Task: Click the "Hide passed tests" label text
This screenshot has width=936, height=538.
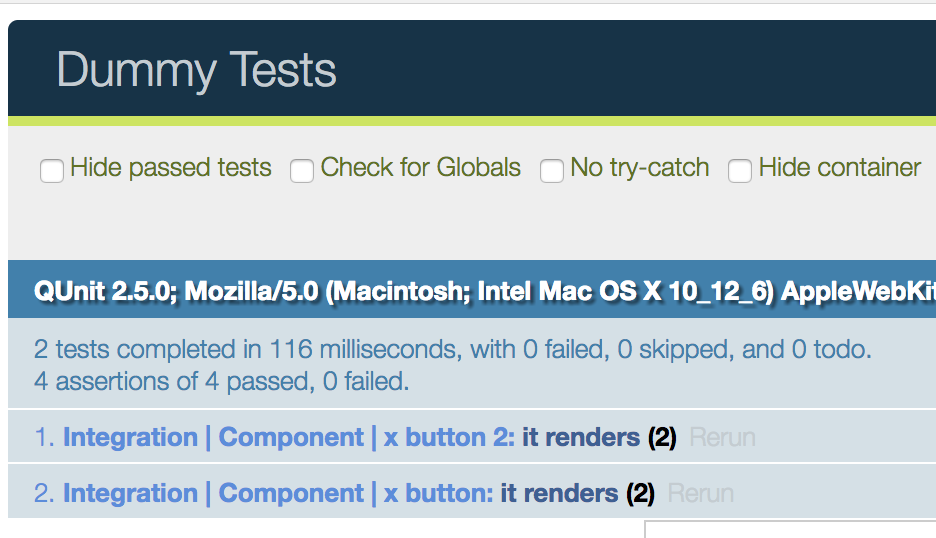Action: pyautogui.click(x=171, y=168)
